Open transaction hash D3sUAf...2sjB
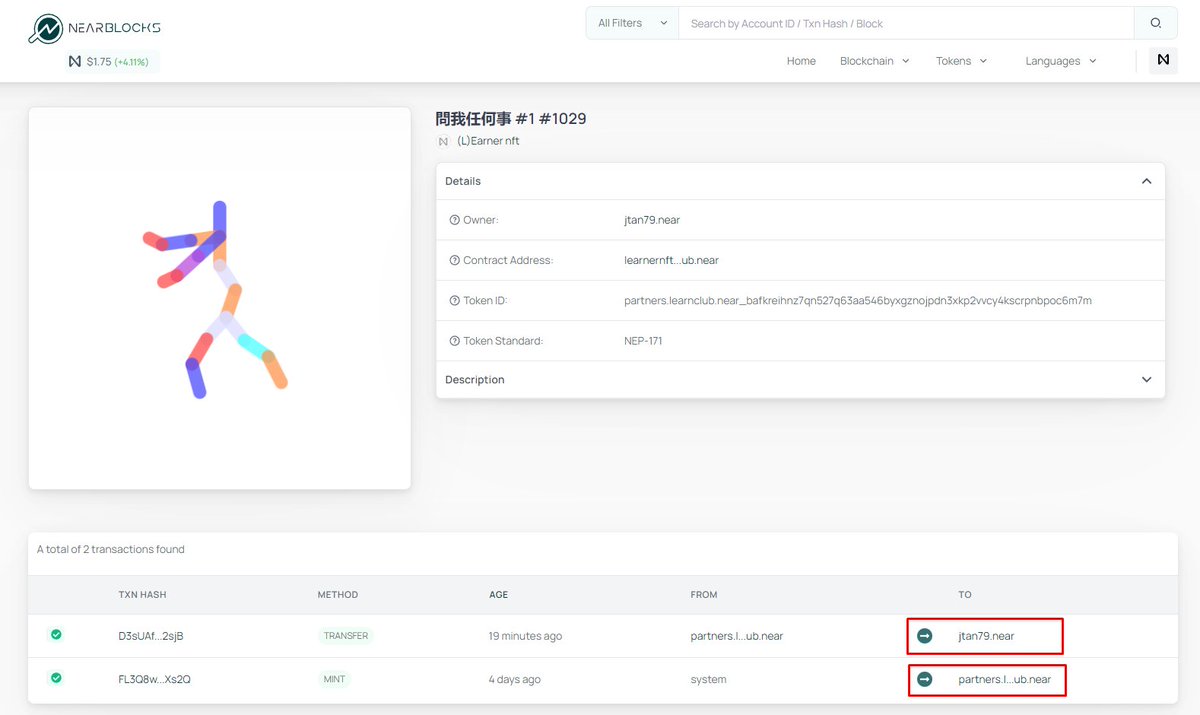This screenshot has width=1200, height=715. [x=151, y=636]
